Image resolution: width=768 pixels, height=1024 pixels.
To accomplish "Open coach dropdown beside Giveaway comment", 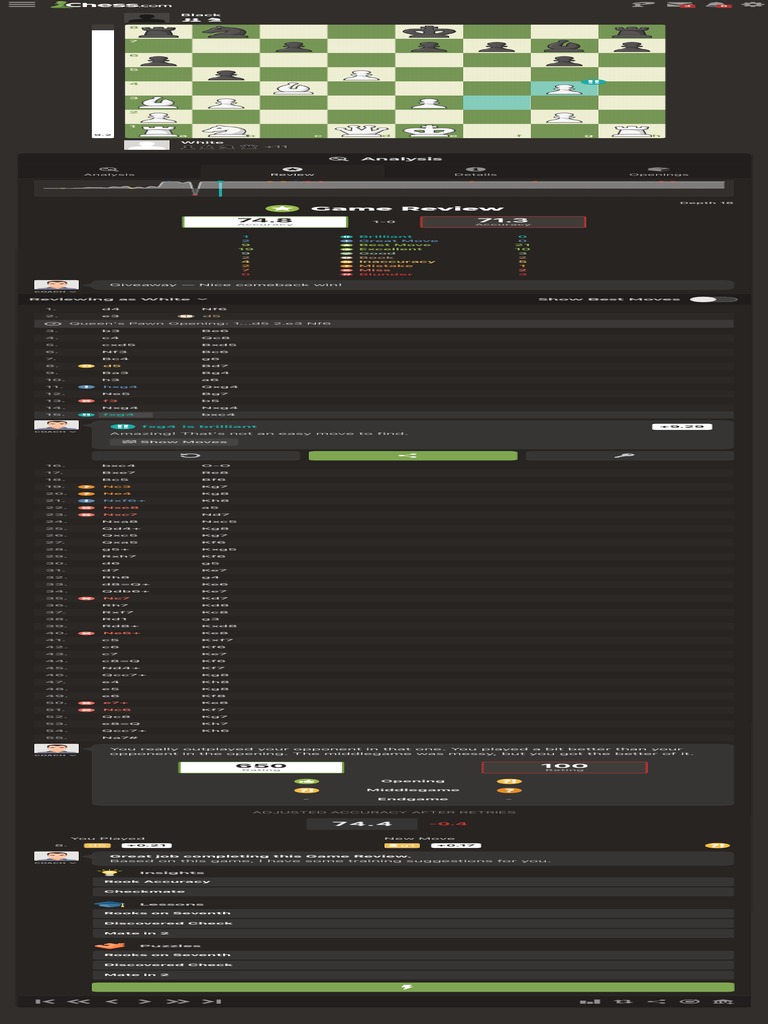I will point(56,291).
